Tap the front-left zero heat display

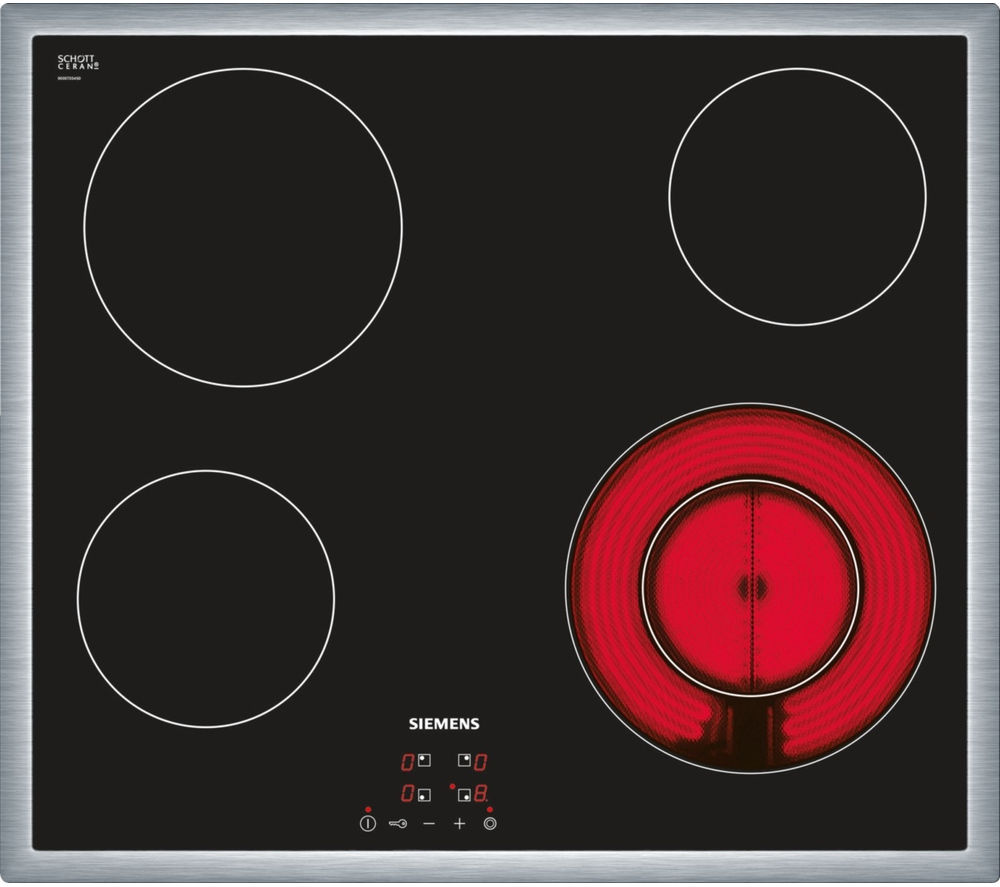[x=406, y=793]
